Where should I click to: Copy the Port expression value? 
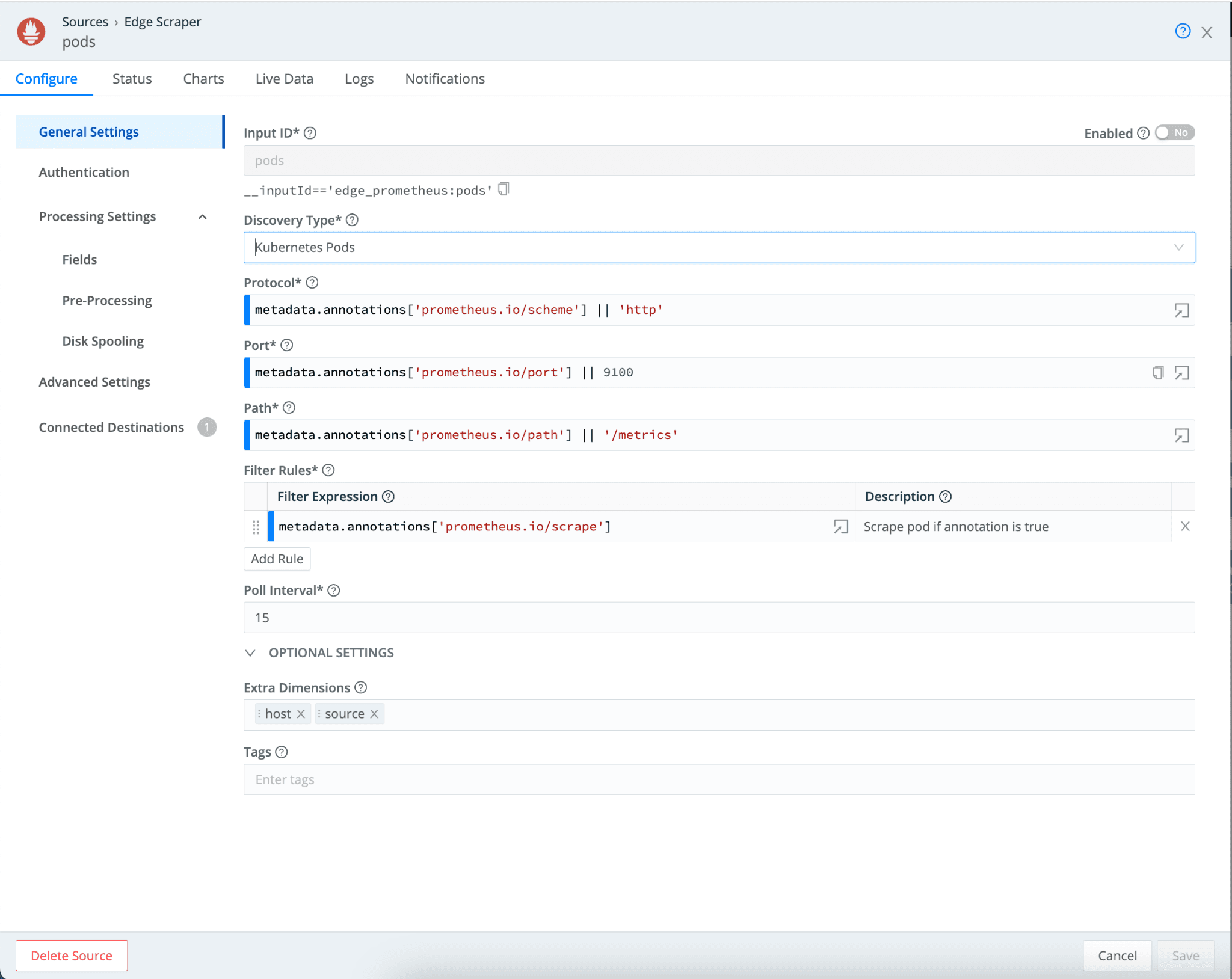(1157, 373)
